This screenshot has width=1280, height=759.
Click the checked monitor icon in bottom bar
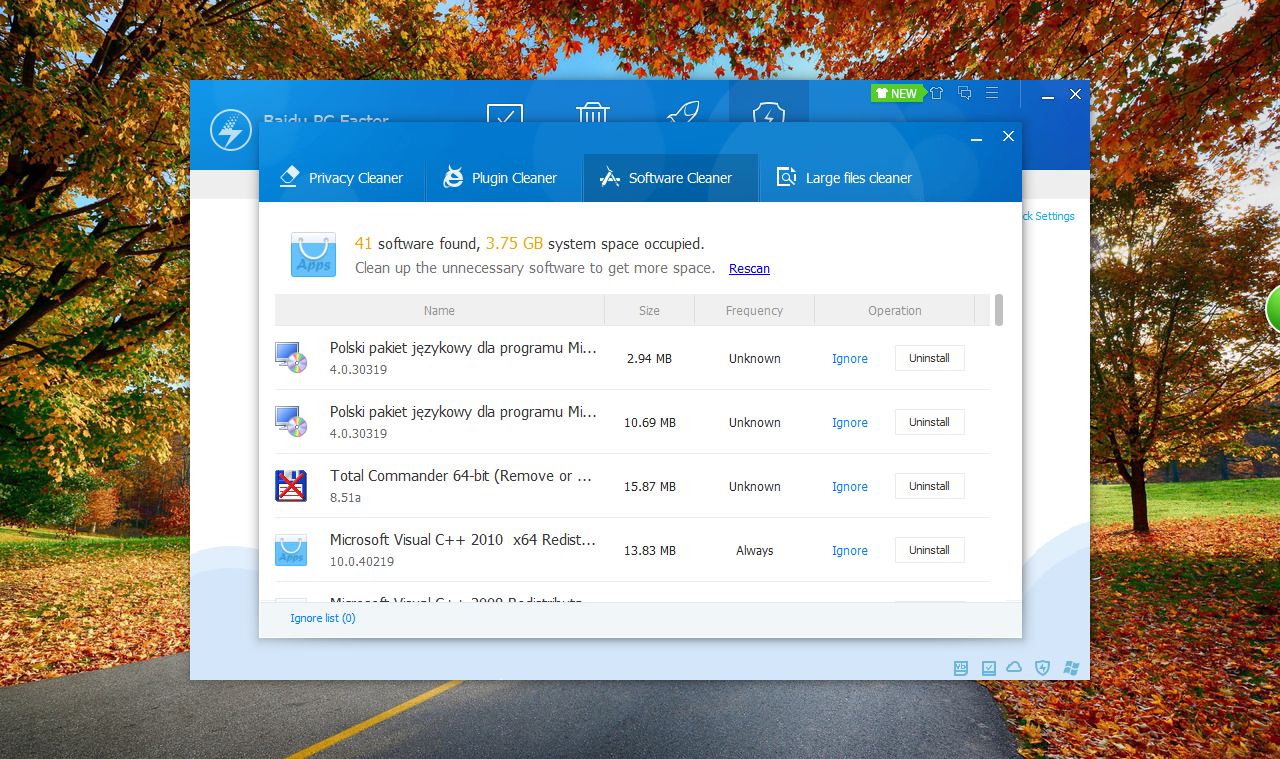coord(988,667)
